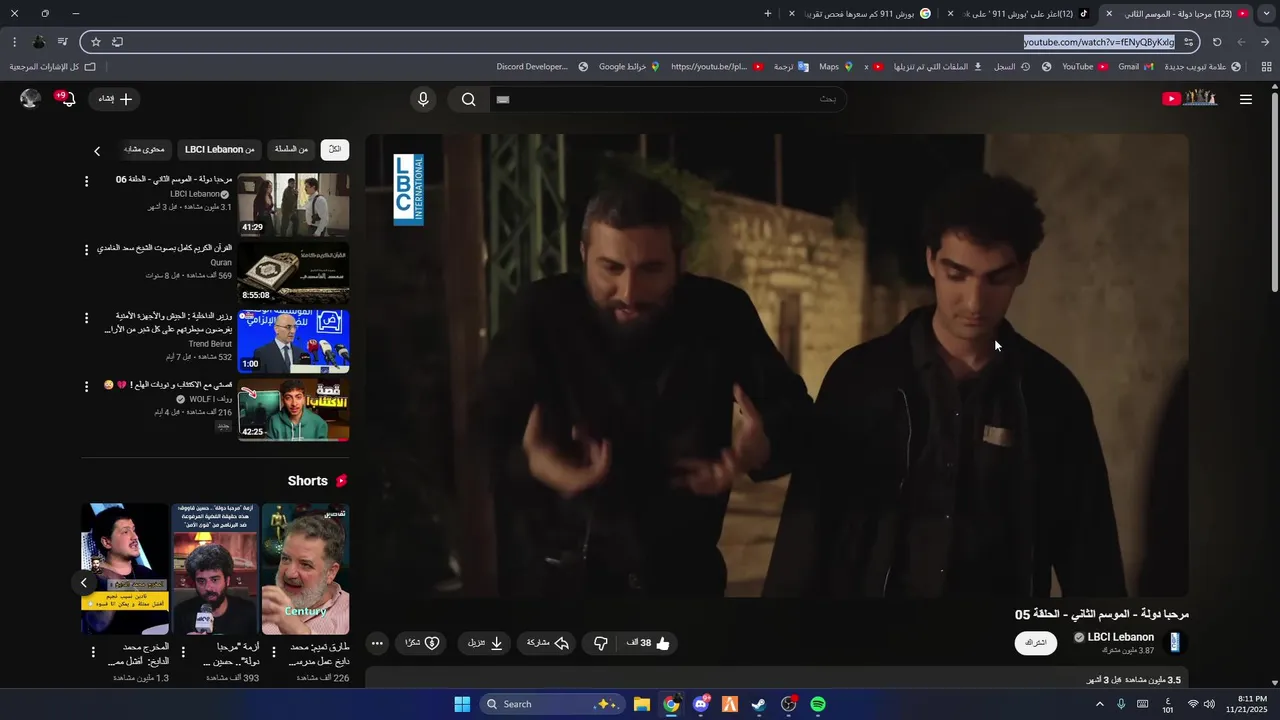Image resolution: width=1280 pixels, height=720 pixels.
Task: Open Discord from taskbar
Action: point(701,704)
